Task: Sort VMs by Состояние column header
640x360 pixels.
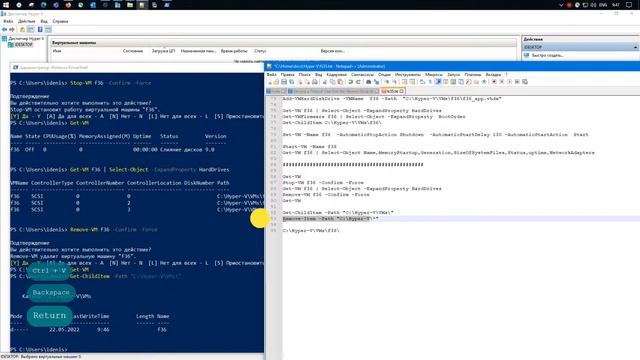Action: (133, 51)
